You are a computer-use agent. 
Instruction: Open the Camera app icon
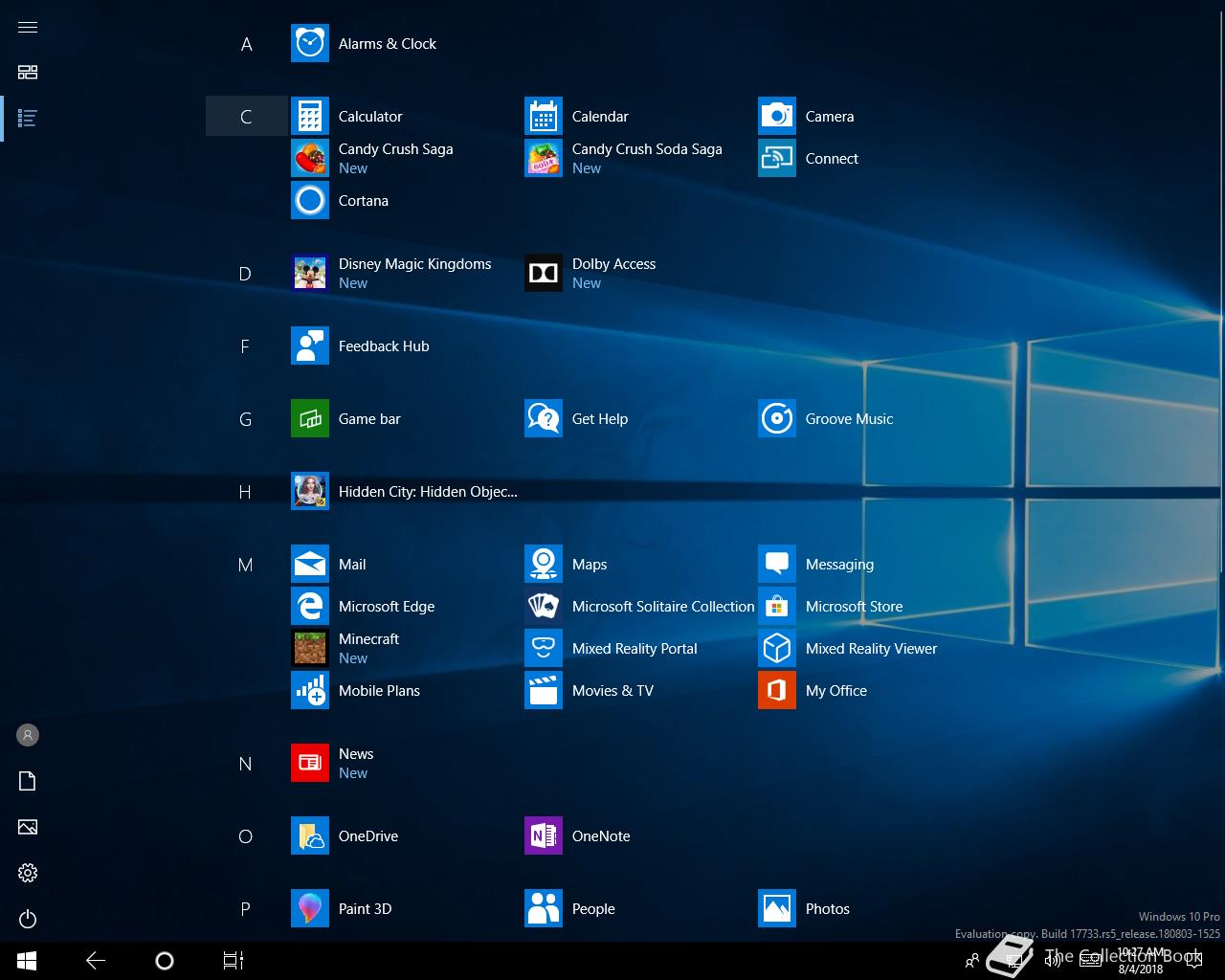click(777, 117)
